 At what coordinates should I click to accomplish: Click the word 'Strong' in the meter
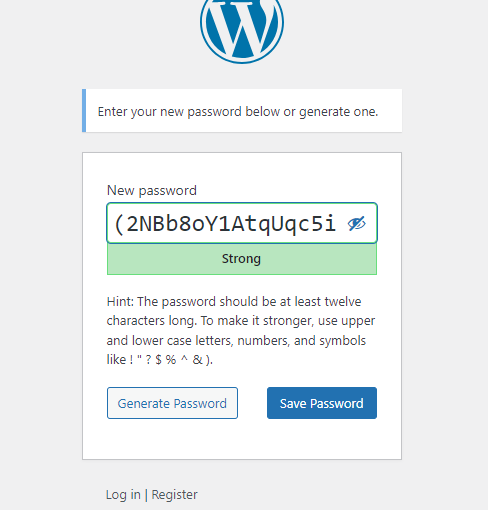click(241, 259)
